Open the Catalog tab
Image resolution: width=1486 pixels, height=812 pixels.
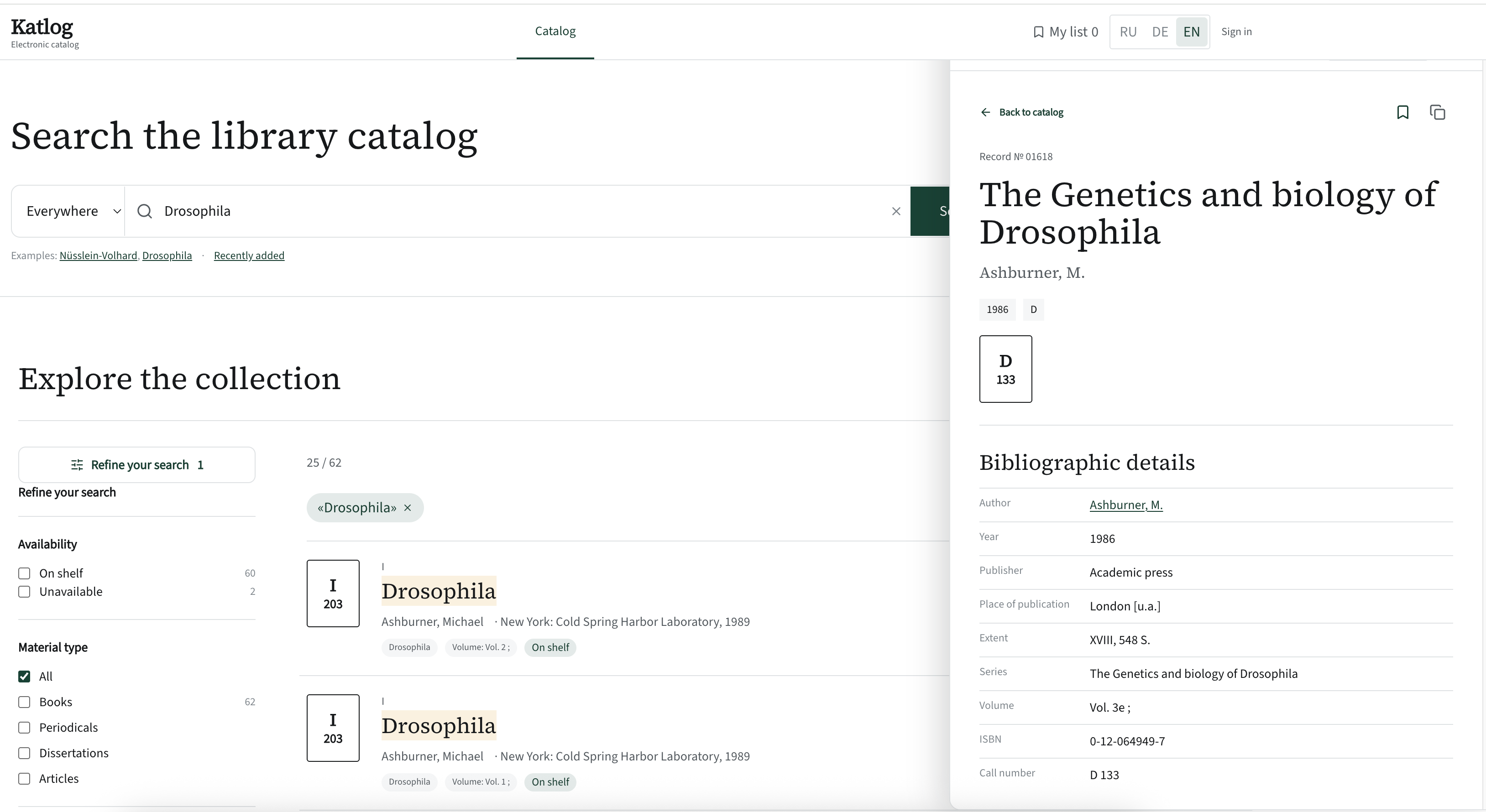(555, 31)
